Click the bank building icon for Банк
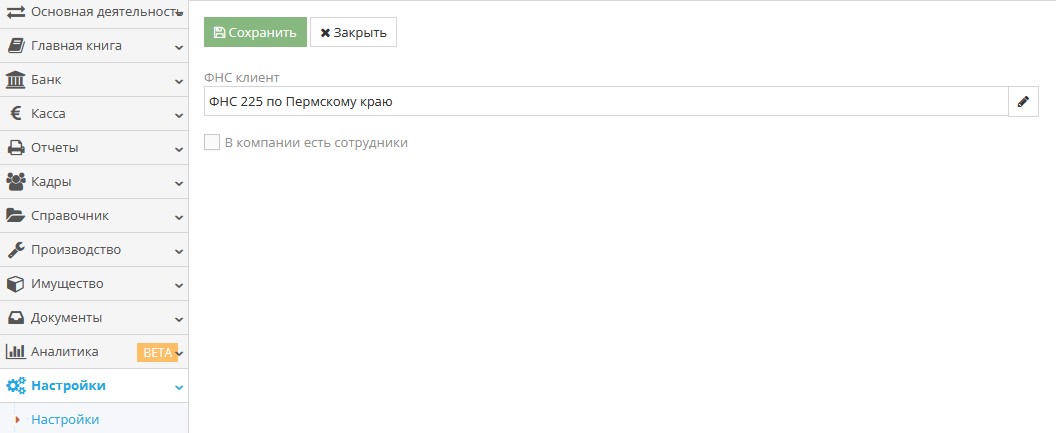 [x=15, y=79]
